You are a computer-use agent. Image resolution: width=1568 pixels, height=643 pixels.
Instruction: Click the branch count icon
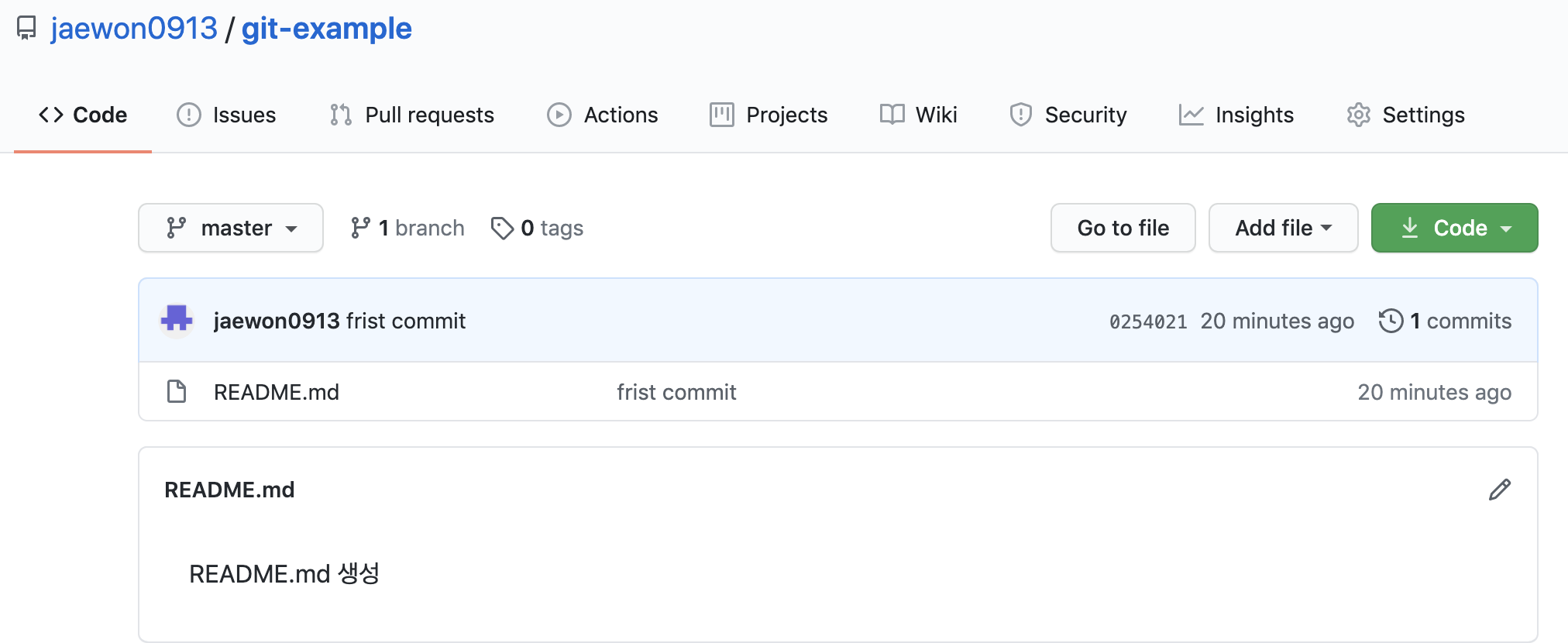tap(360, 228)
